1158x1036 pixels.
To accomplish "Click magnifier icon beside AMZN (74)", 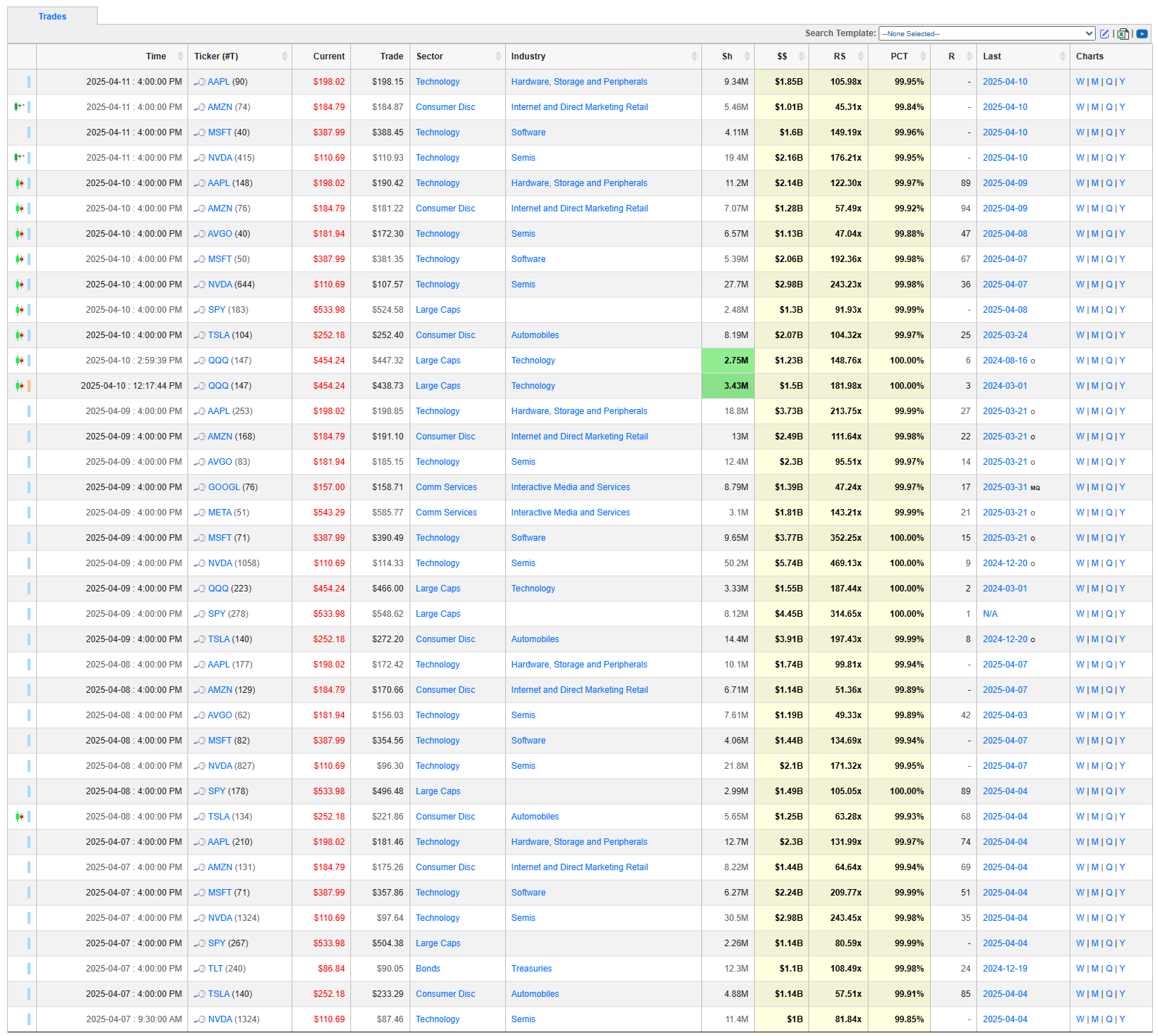I will (x=200, y=107).
